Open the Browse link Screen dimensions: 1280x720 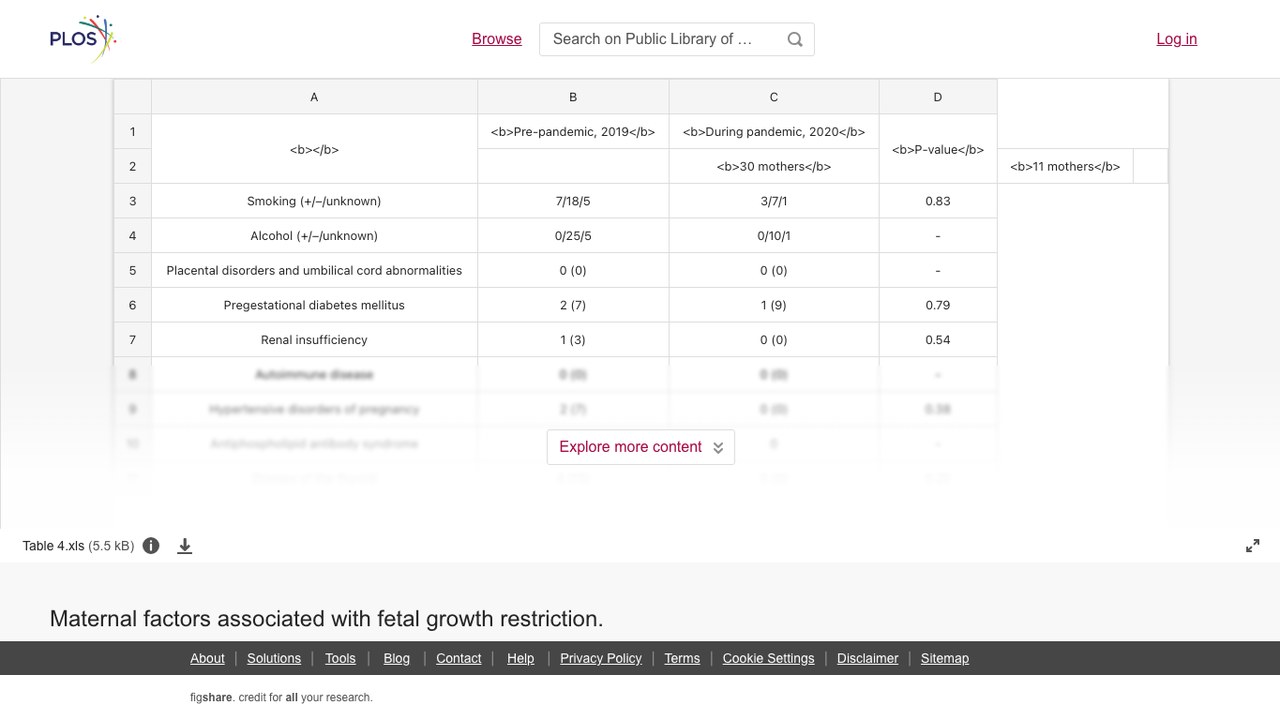(x=497, y=39)
